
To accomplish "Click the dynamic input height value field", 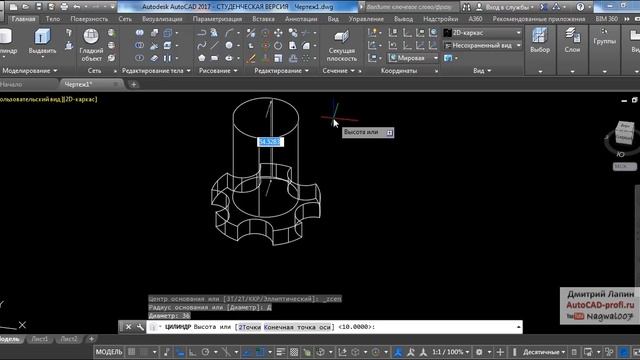I will coord(270,142).
